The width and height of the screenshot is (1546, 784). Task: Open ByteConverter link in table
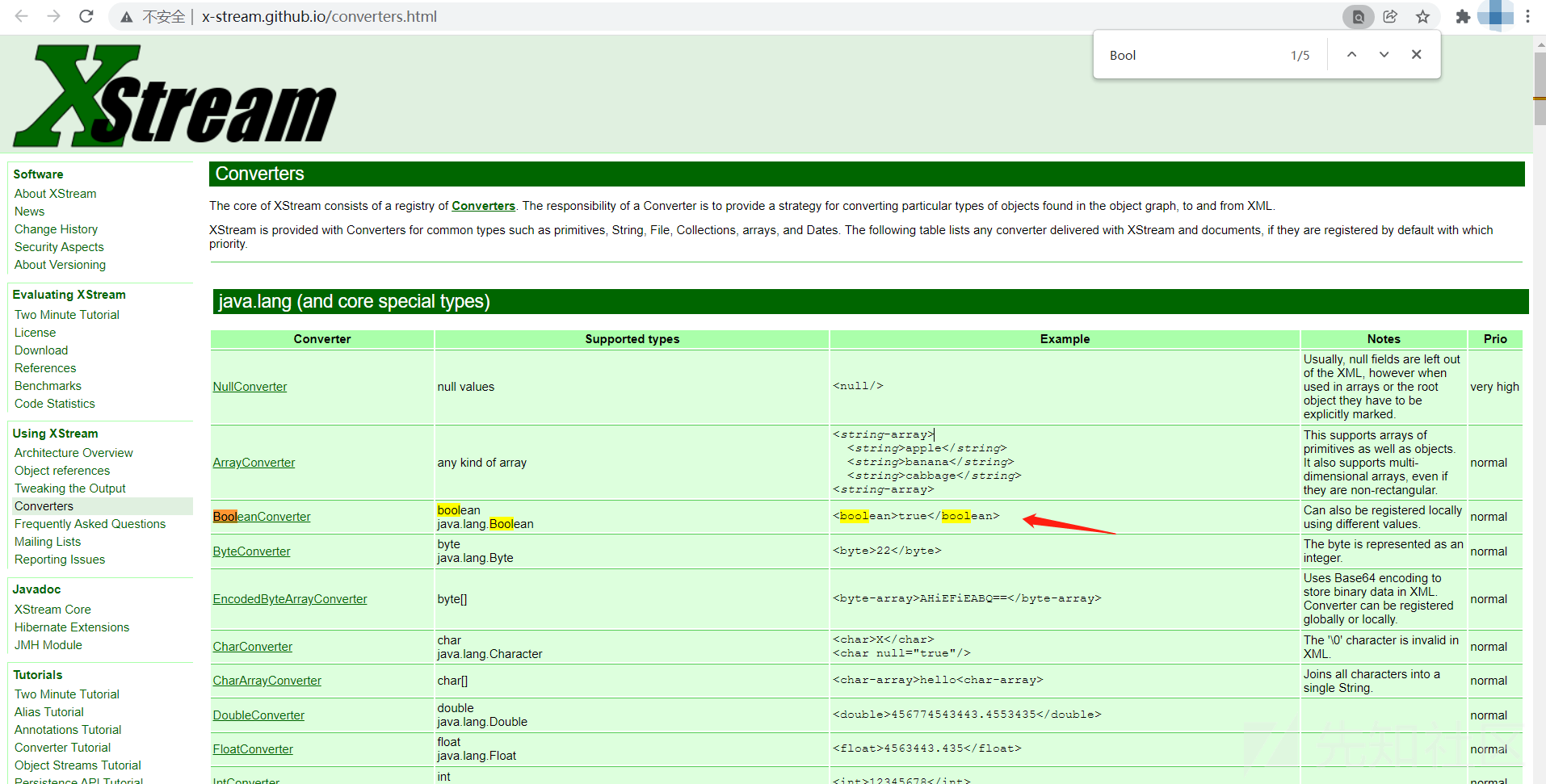[x=251, y=551]
